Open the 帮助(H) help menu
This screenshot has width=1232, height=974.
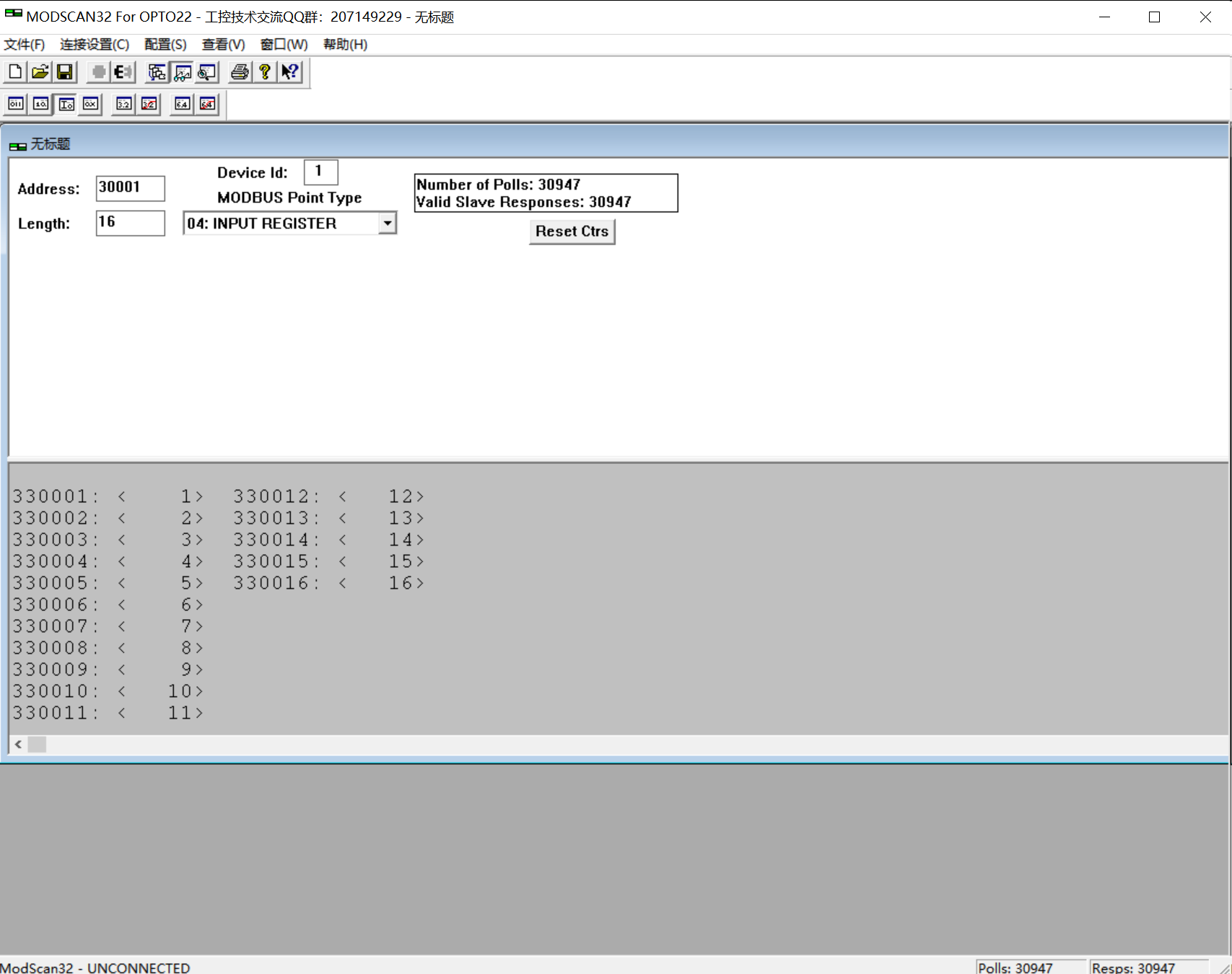(344, 44)
